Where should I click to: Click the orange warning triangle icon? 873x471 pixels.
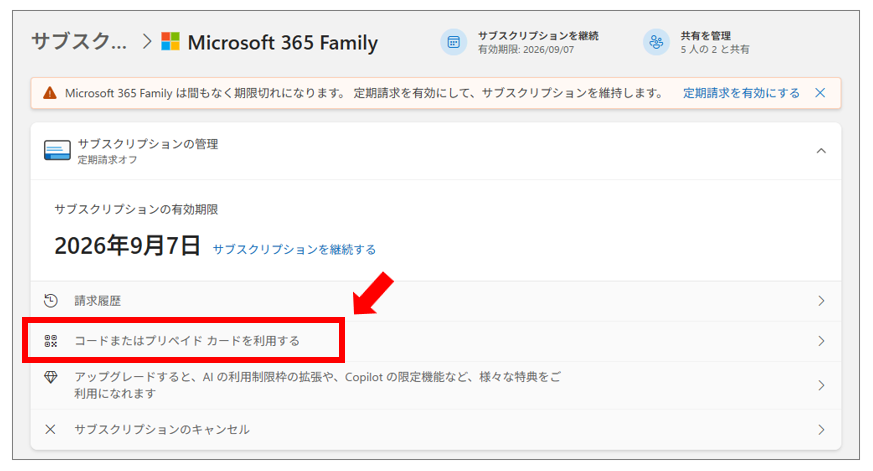[50, 93]
